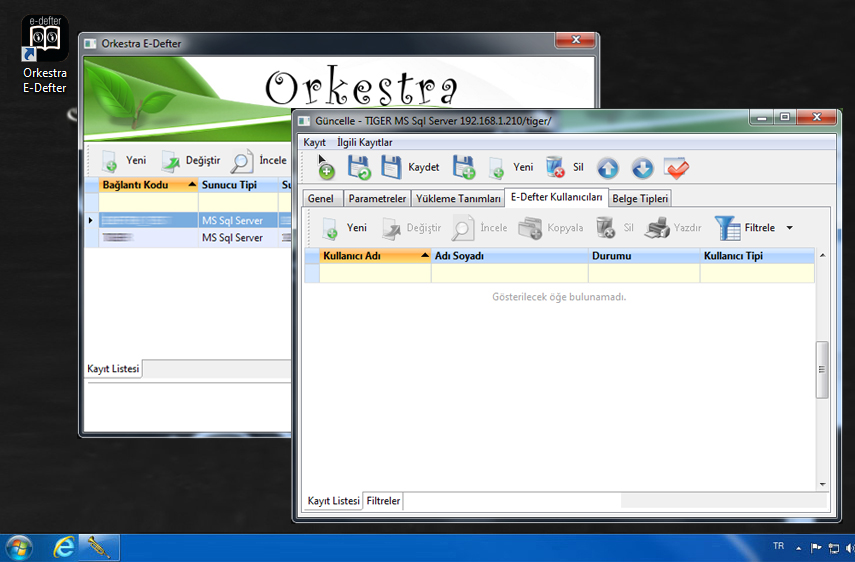855x562 pixels.
Task: Click Yeni in Orkestra E-Defter main window
Action: click(124, 160)
